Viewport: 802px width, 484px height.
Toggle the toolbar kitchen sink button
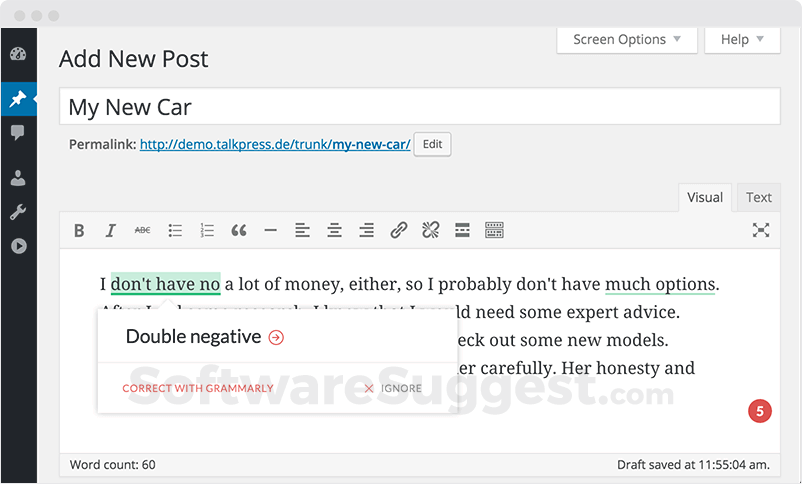[x=494, y=231]
